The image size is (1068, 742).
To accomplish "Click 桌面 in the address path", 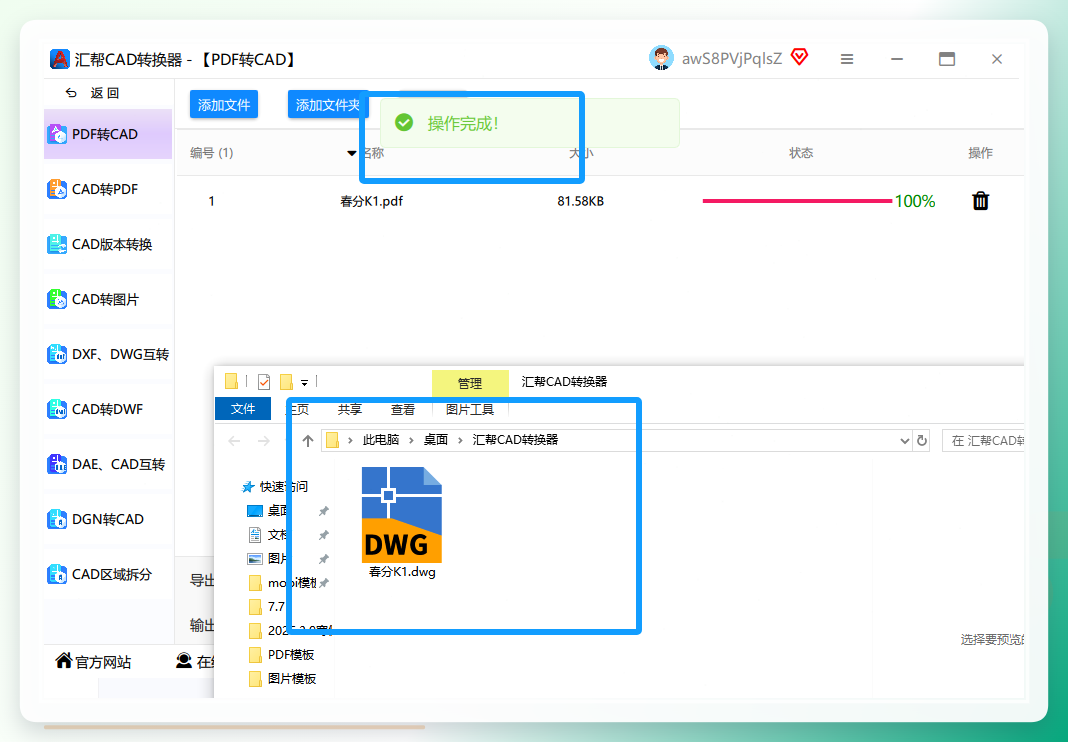I will point(435,440).
